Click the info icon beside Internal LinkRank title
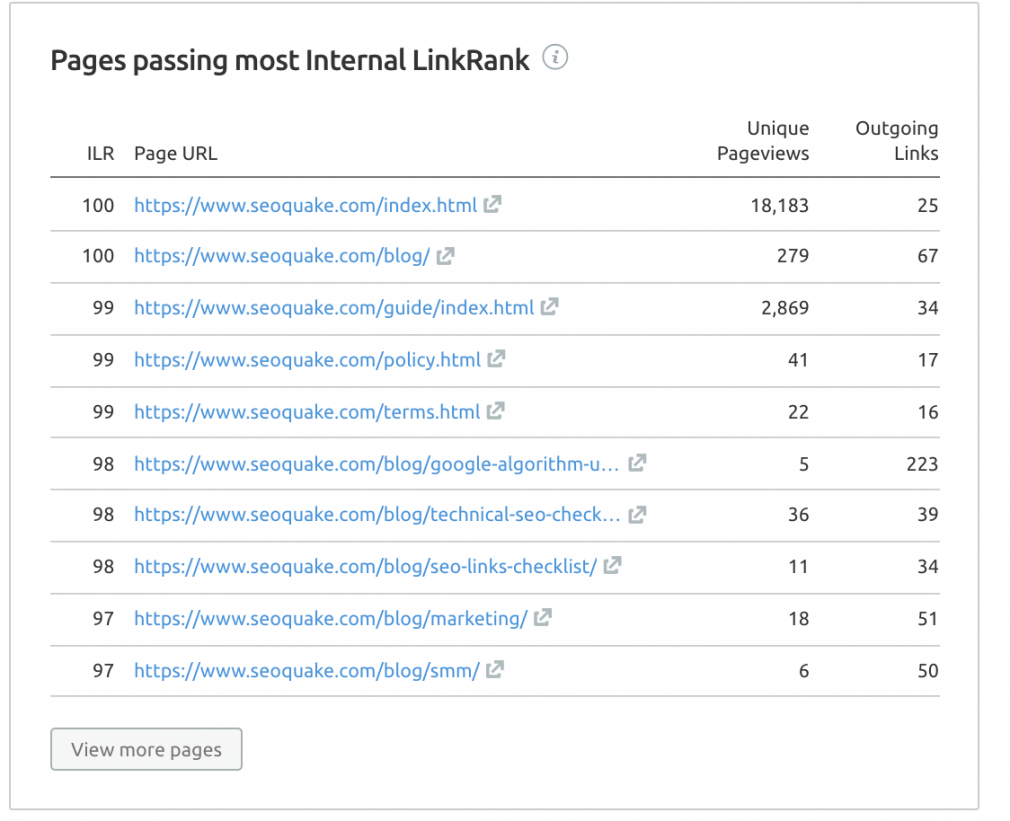The image size is (1010, 821). click(555, 57)
